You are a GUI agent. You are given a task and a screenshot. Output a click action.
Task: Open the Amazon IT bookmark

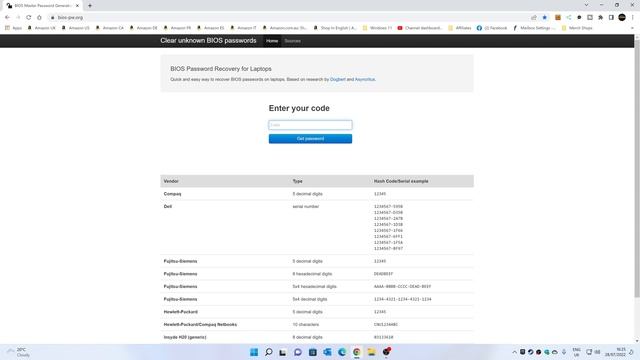click(x=244, y=28)
